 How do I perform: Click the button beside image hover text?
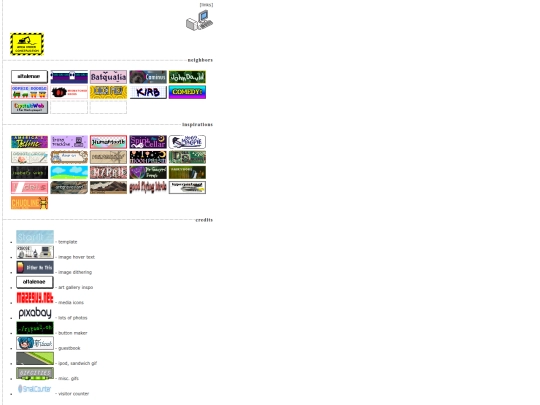click(x=35, y=252)
